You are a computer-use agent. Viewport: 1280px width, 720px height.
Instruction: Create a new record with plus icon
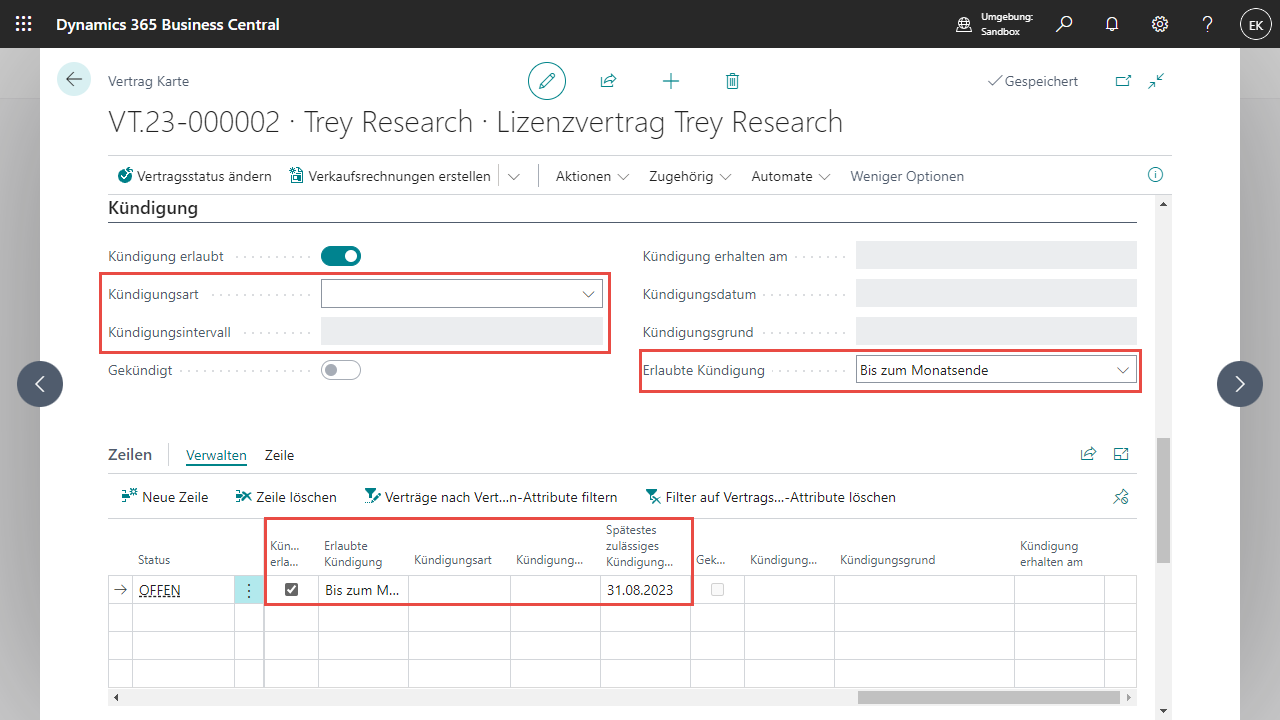(x=671, y=81)
